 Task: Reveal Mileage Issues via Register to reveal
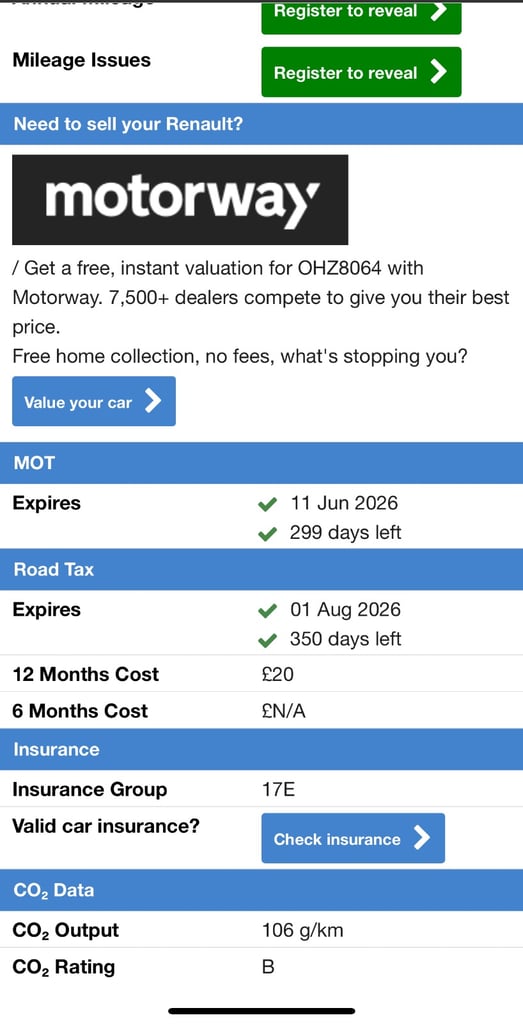point(361,72)
